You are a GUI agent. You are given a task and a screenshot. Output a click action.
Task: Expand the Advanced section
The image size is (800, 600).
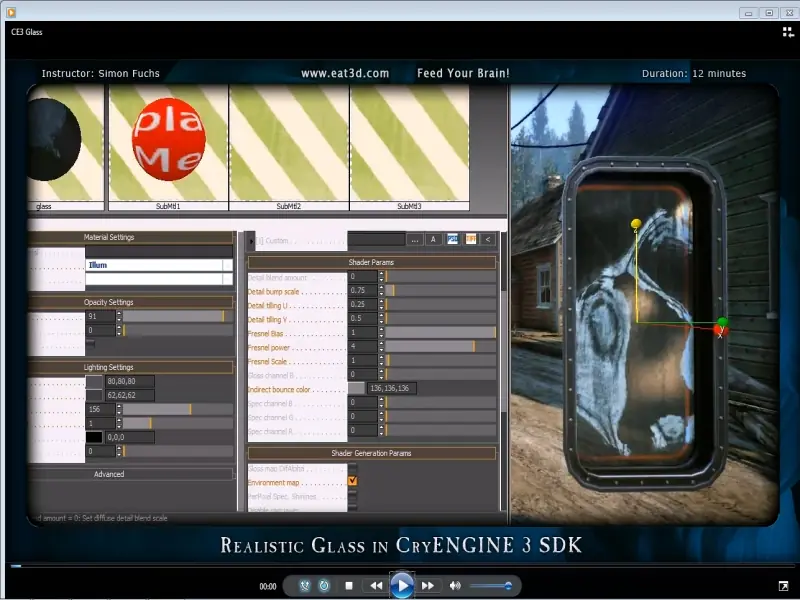click(131, 474)
